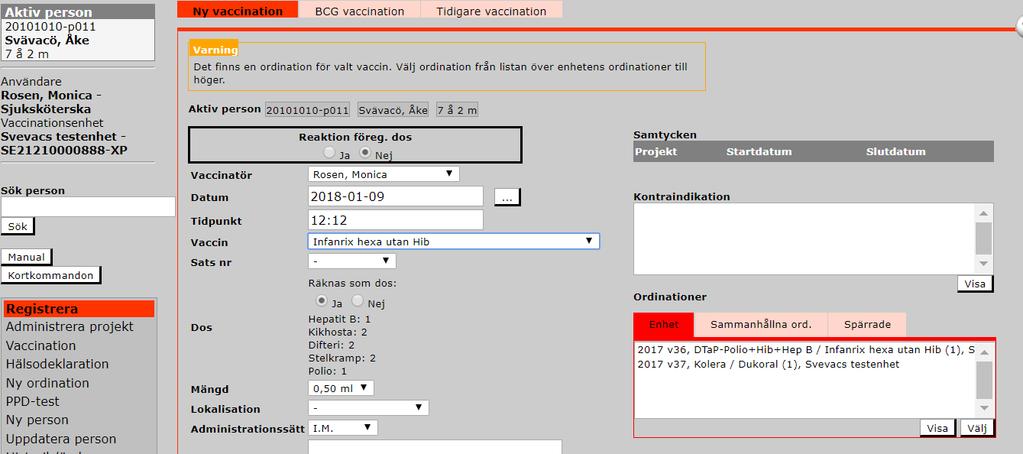This screenshot has width=1023, height=454.
Task: Click the Startdatum column header
Action: tap(759, 151)
